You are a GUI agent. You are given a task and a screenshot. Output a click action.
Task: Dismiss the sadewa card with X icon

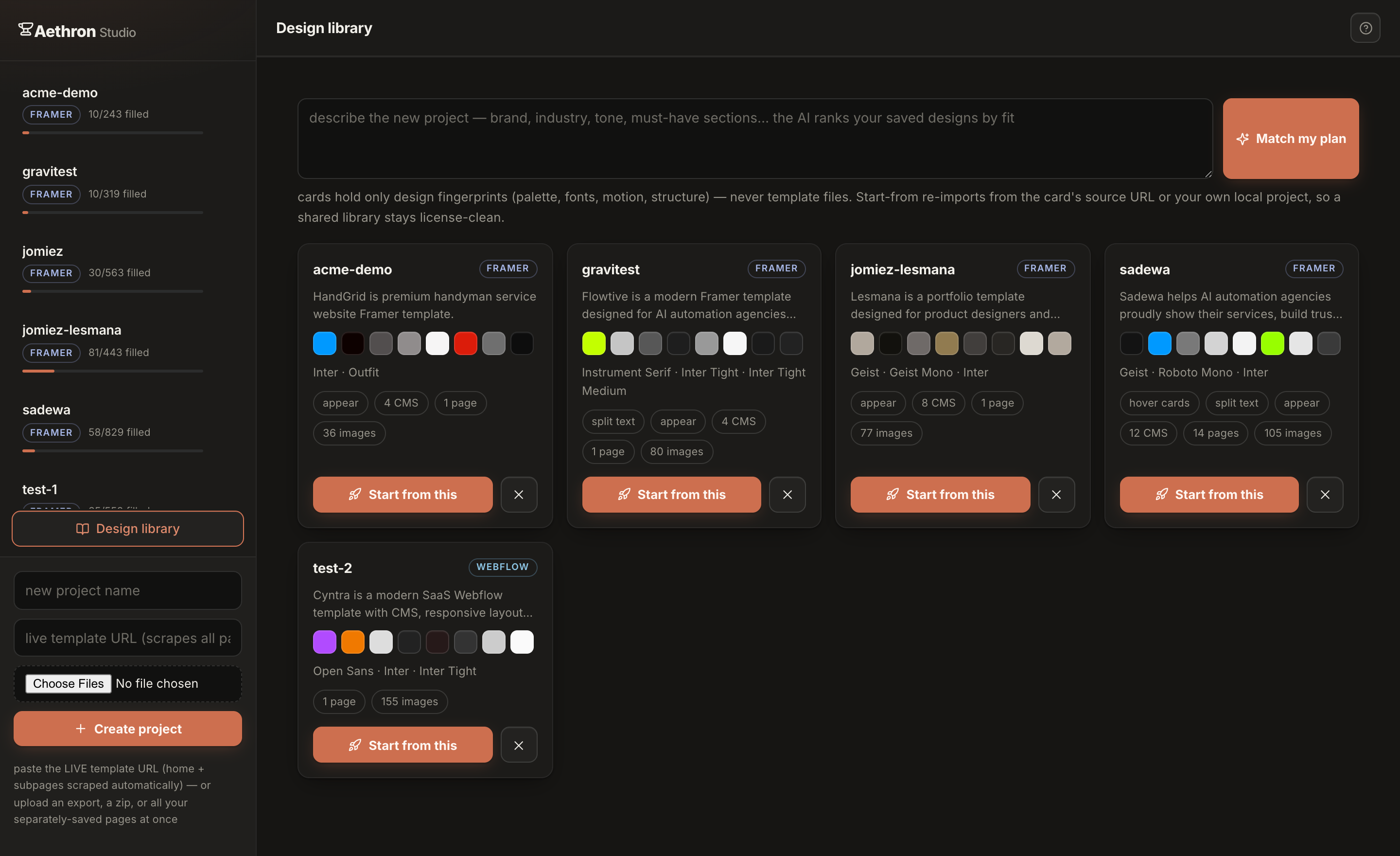1325,495
